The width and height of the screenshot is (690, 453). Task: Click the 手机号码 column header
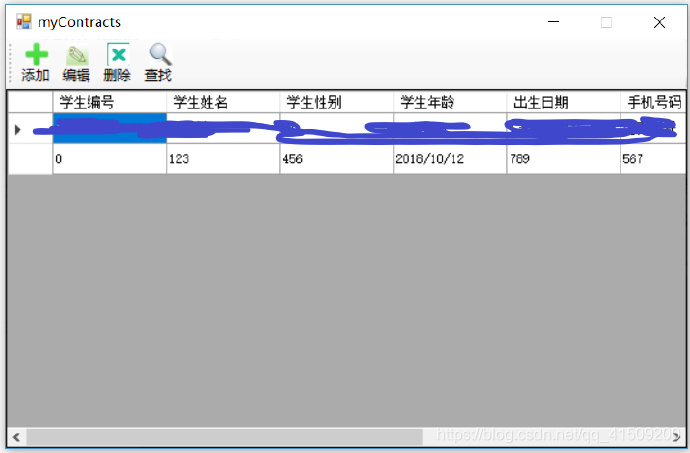[653, 102]
